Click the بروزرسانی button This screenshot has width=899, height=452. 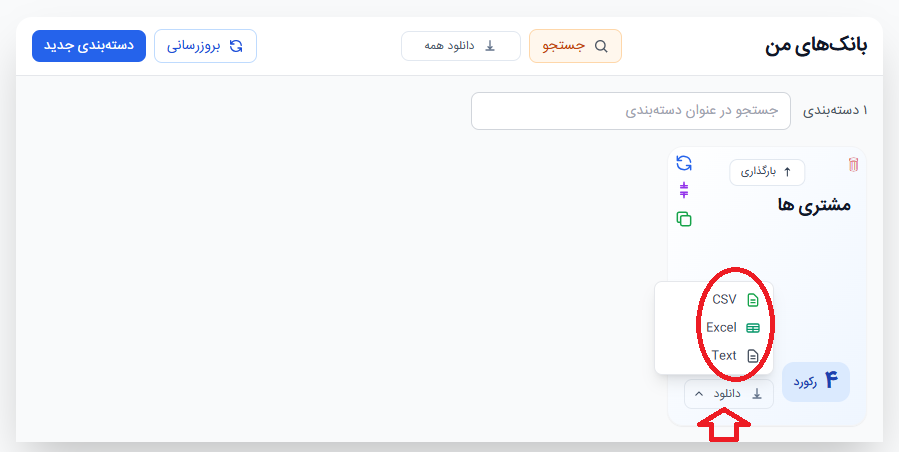point(205,46)
